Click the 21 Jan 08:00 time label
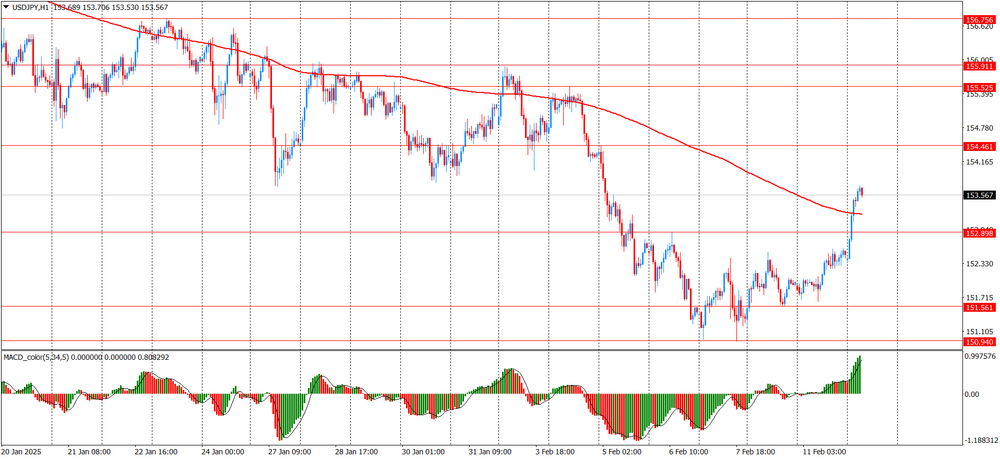 point(89,452)
